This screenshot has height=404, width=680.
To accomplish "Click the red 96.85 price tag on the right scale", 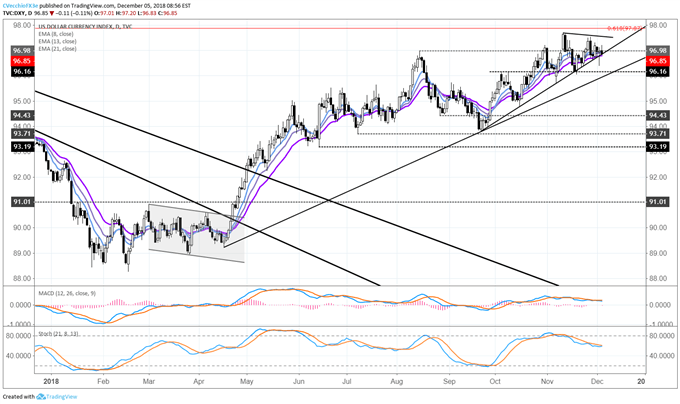I will click(657, 61).
